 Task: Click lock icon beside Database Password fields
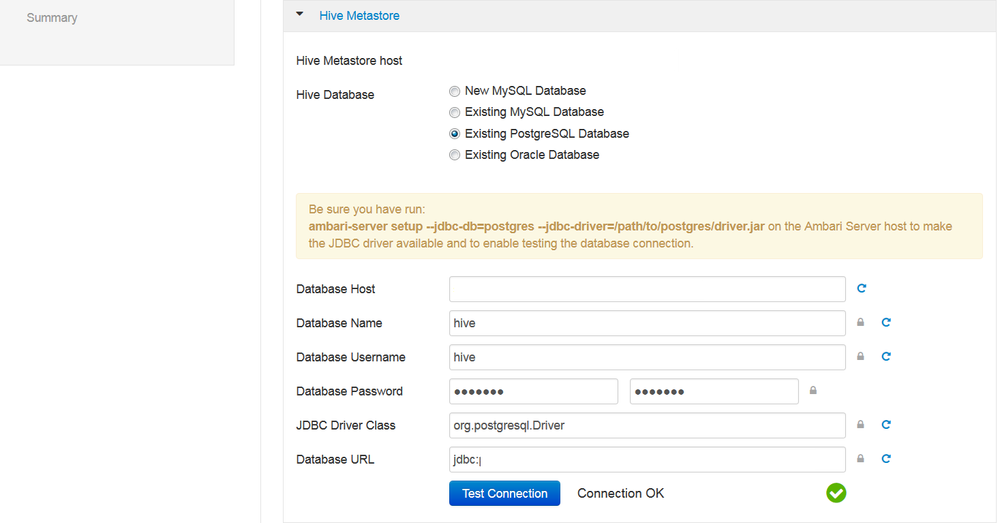813,391
